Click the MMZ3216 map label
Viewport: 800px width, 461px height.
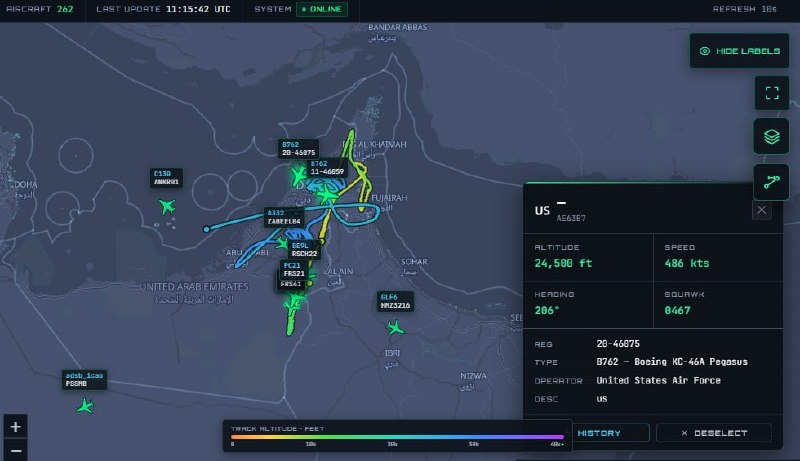[x=395, y=301]
